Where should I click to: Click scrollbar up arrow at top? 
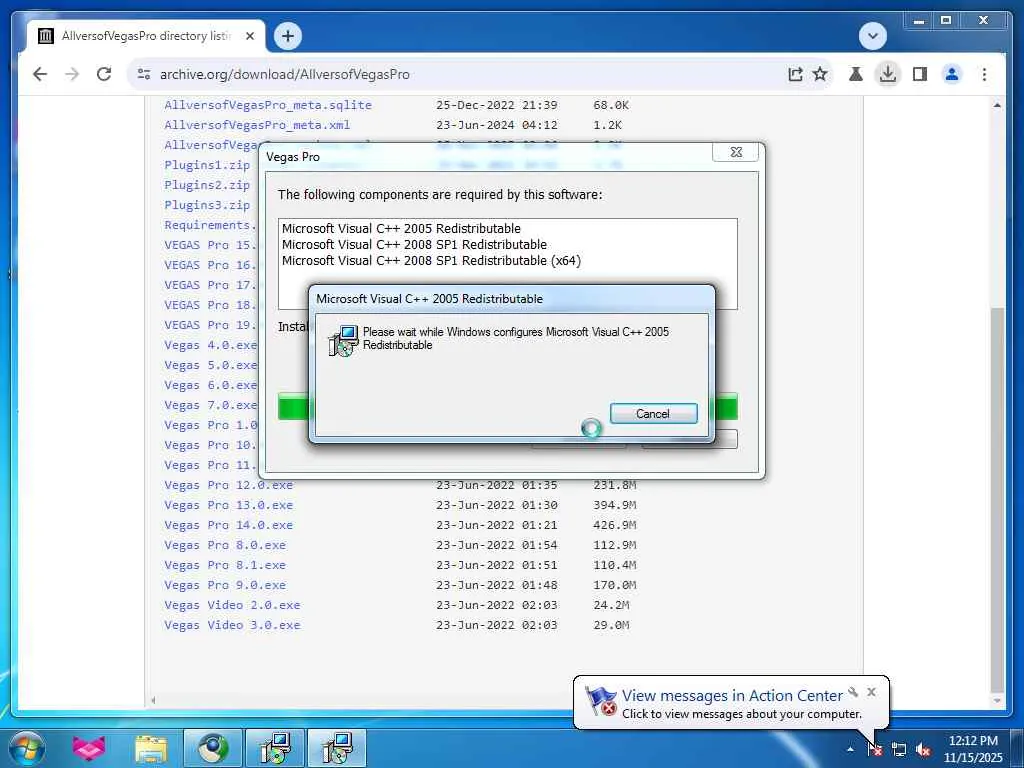point(997,105)
